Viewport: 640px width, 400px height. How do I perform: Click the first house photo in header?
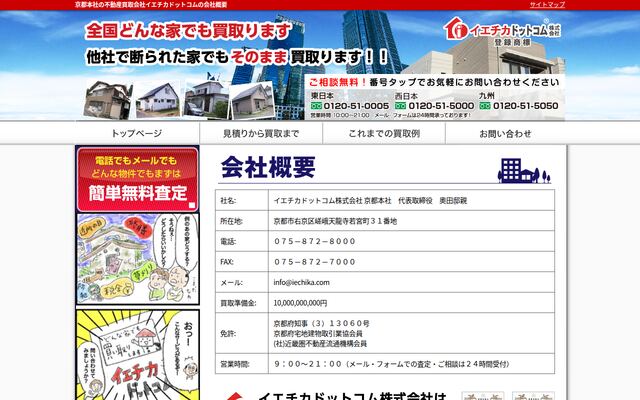pos(108,100)
